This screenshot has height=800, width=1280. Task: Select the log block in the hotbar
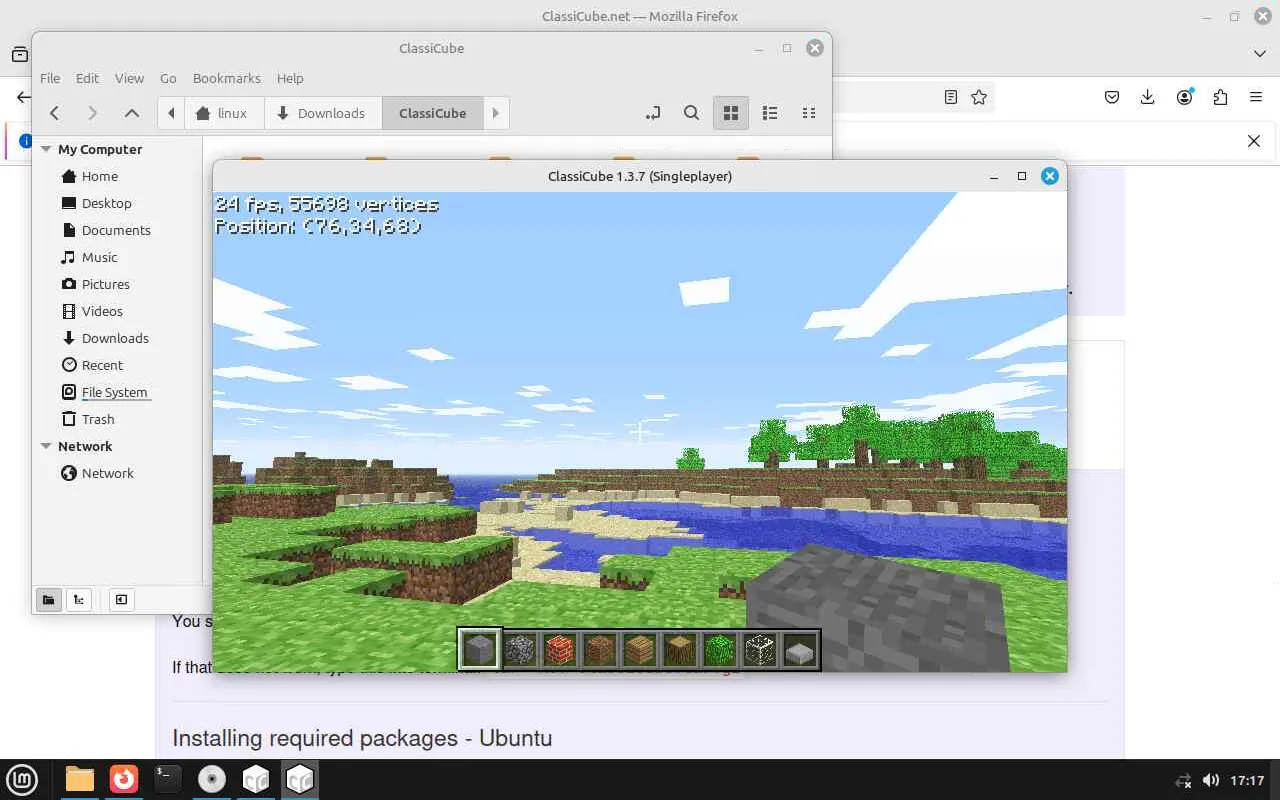coord(680,650)
